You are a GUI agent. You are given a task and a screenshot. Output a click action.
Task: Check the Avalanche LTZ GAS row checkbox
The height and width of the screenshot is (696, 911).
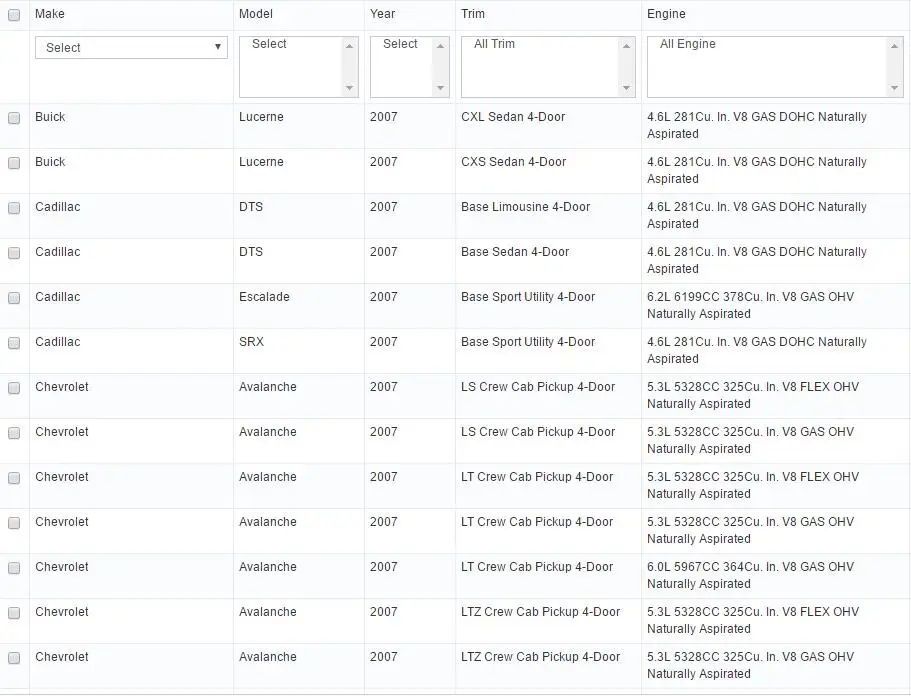(x=14, y=658)
